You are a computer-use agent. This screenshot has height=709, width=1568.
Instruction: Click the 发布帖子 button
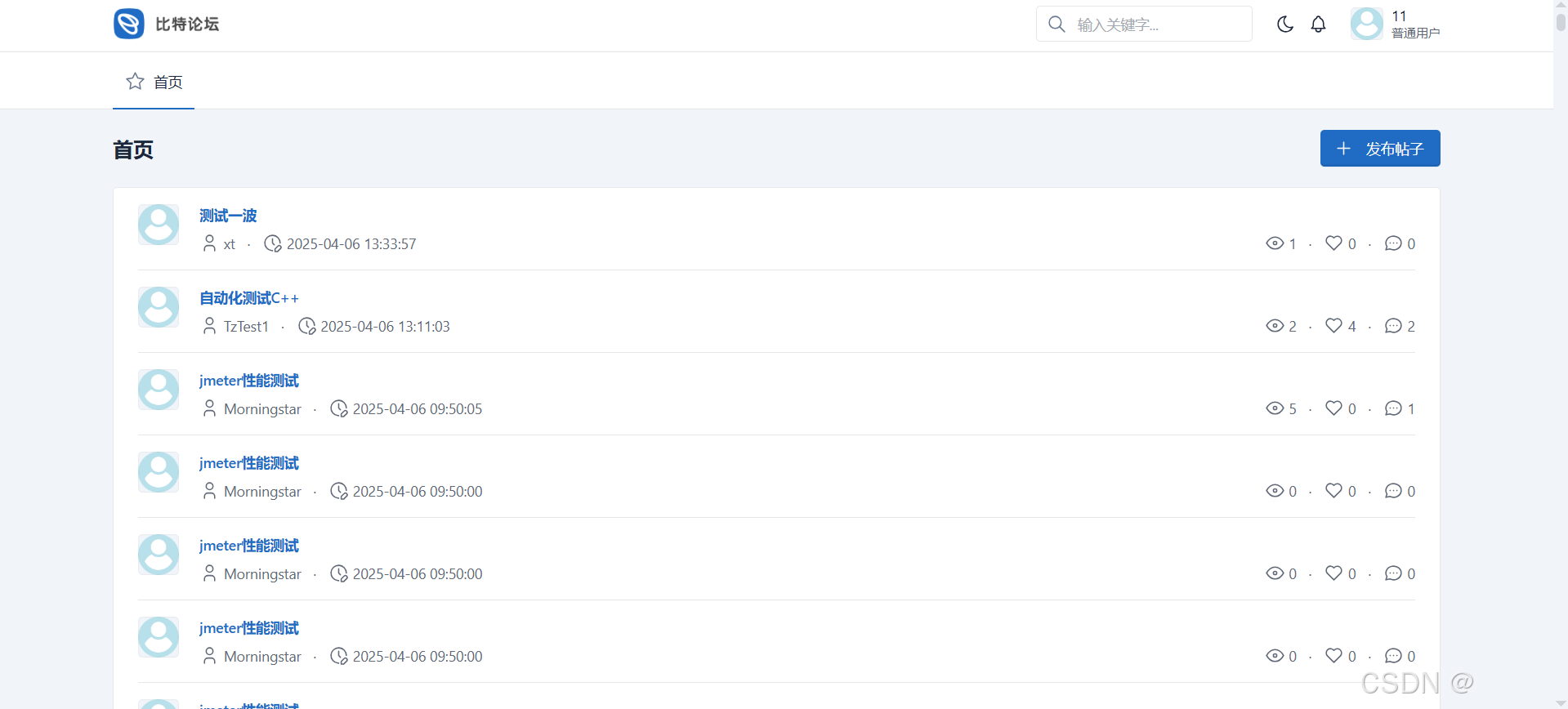[1380, 148]
